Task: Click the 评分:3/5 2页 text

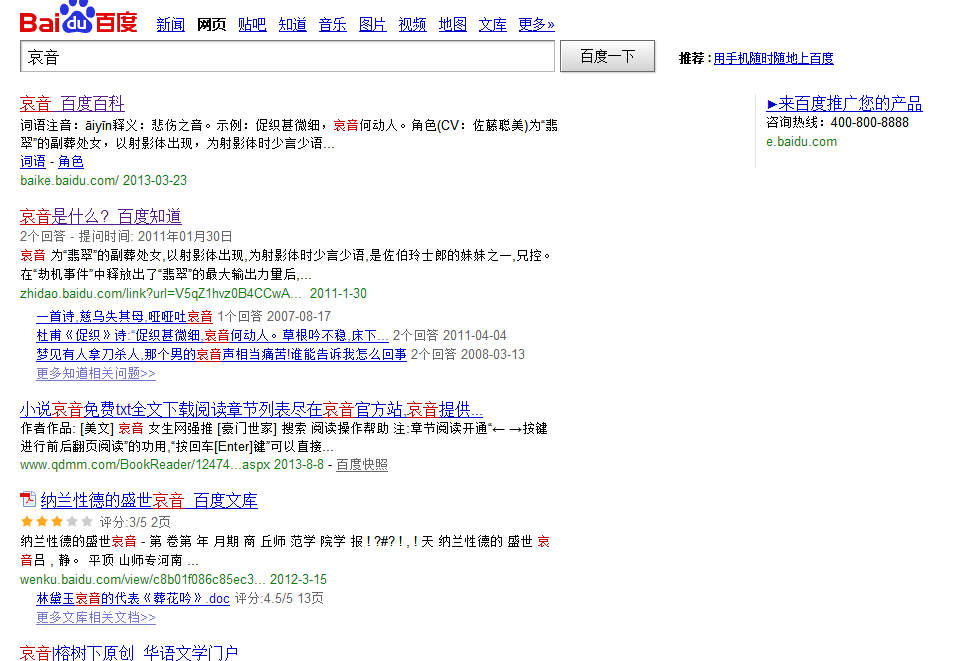Action: click(x=135, y=522)
